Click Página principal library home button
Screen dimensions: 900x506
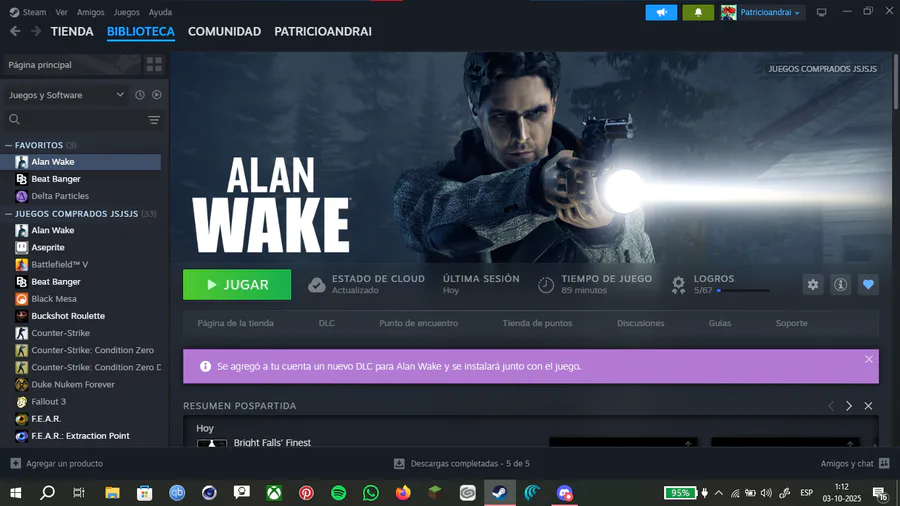pos(72,65)
